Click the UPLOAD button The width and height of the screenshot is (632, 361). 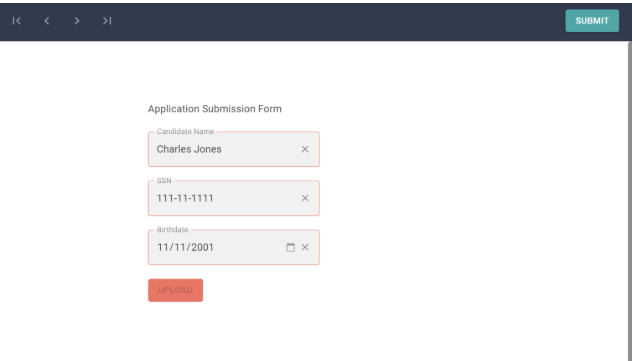coord(175,290)
